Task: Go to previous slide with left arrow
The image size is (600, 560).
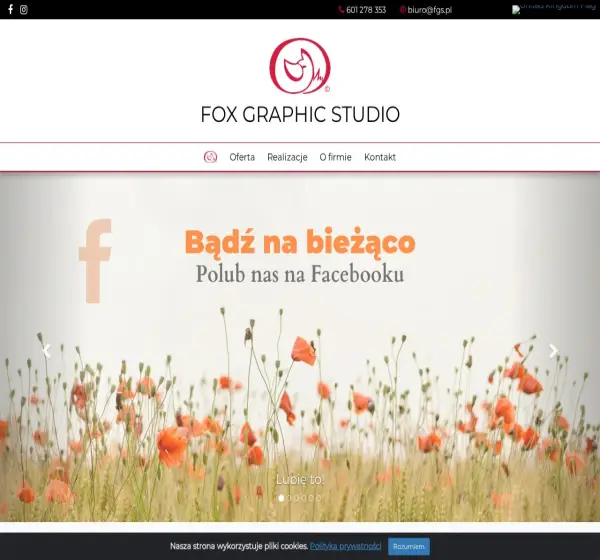Action: (x=46, y=351)
